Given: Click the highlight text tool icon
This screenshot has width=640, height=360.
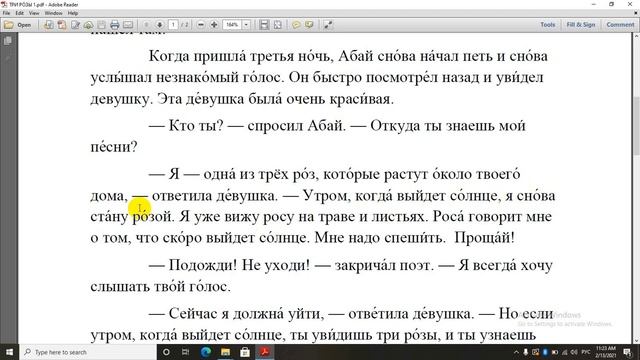Looking at the screenshot, I should pyautogui.click(x=309, y=25).
